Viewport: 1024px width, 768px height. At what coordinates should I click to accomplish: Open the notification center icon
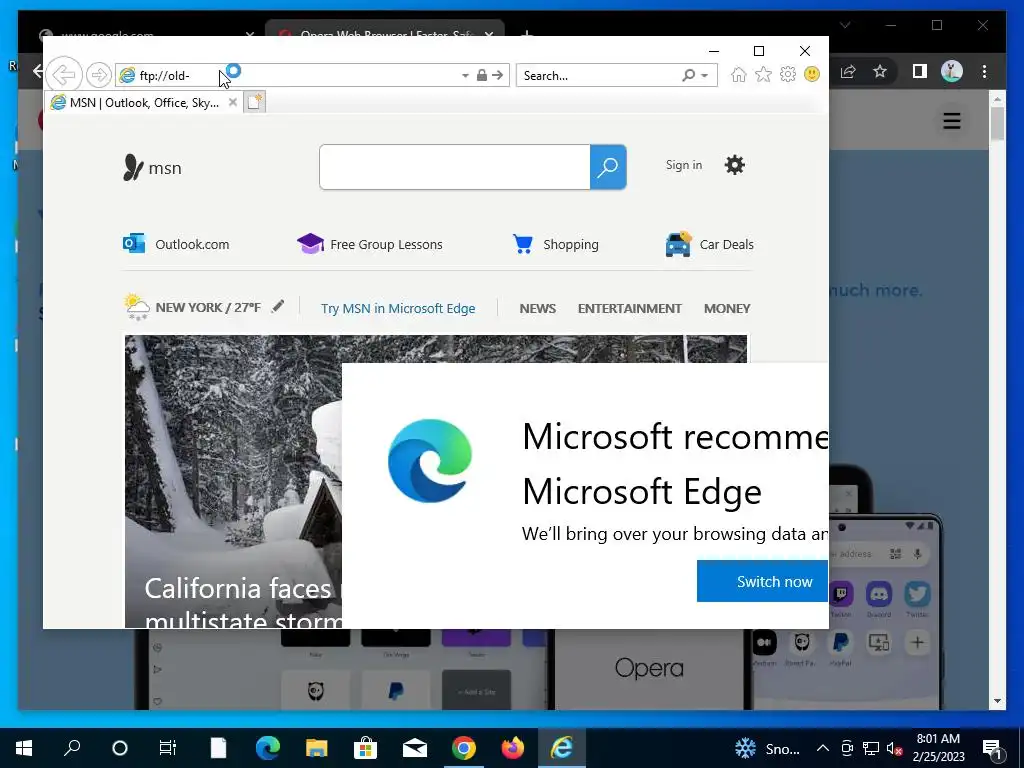[992, 748]
